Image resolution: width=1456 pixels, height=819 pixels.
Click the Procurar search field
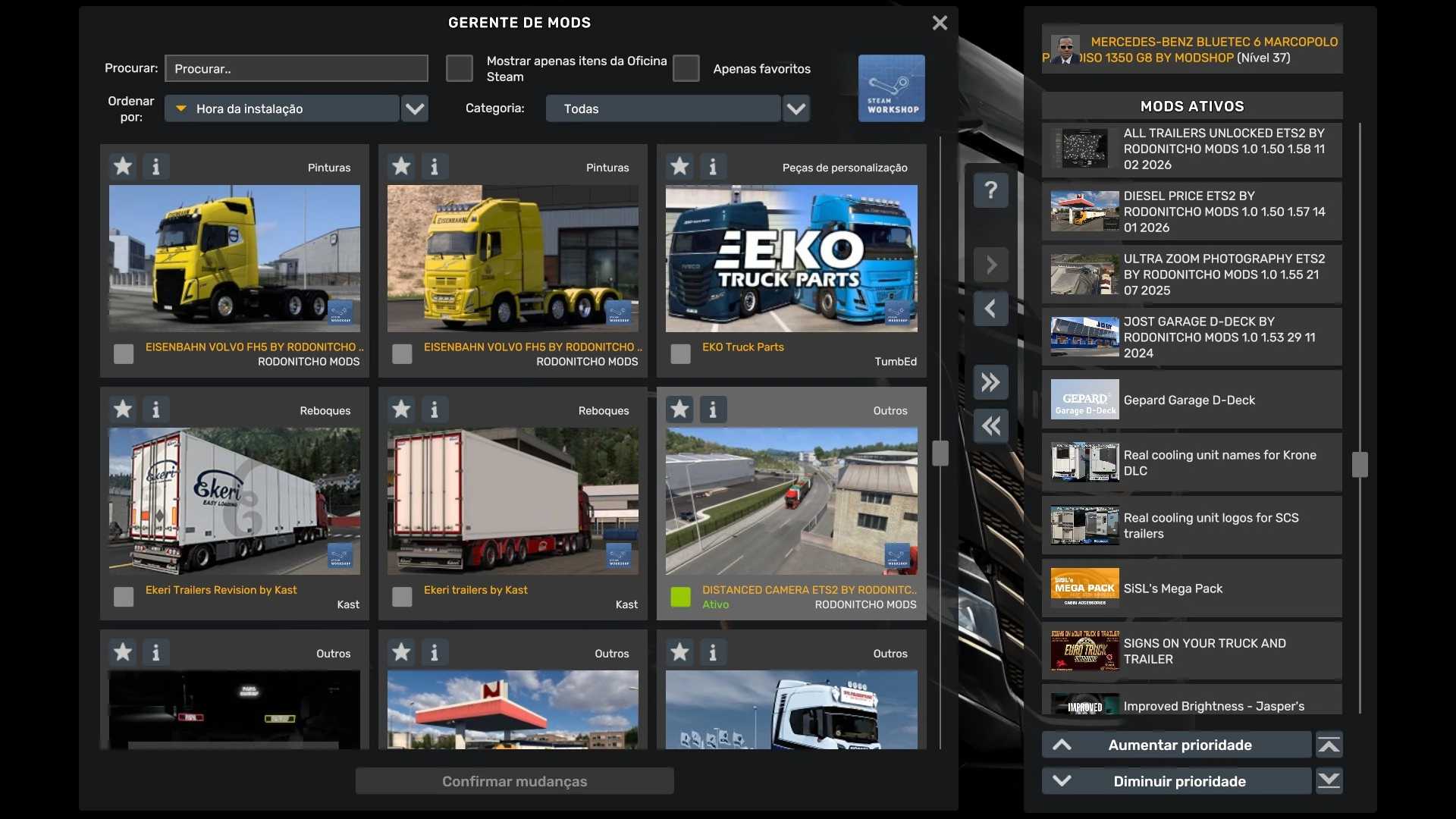pyautogui.click(x=296, y=68)
